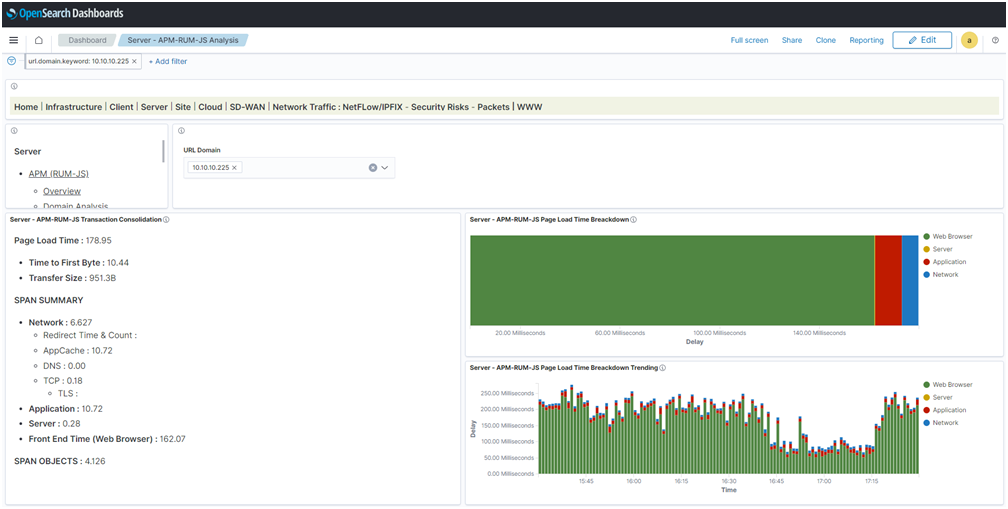Click the info icon of navigation links panel

coord(14,86)
